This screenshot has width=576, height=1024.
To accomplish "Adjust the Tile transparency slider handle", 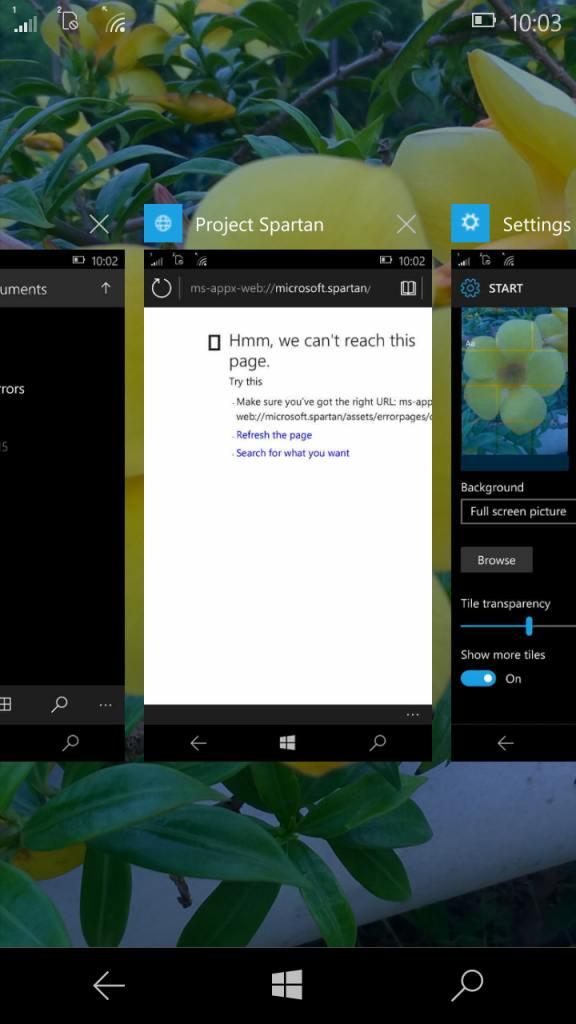I will point(529,626).
